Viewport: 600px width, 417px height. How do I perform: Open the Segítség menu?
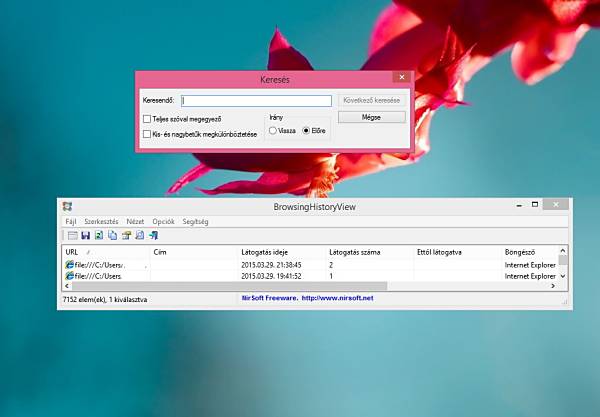point(196,222)
